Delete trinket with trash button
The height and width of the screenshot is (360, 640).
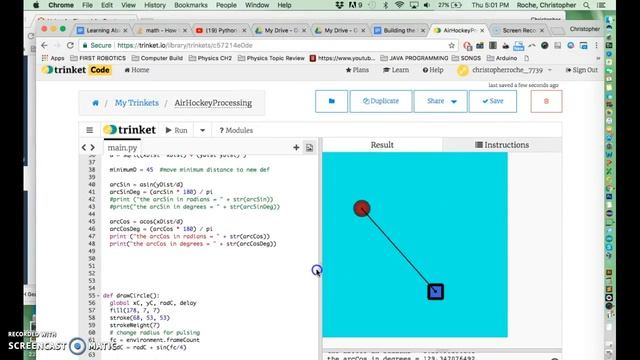[546, 101]
